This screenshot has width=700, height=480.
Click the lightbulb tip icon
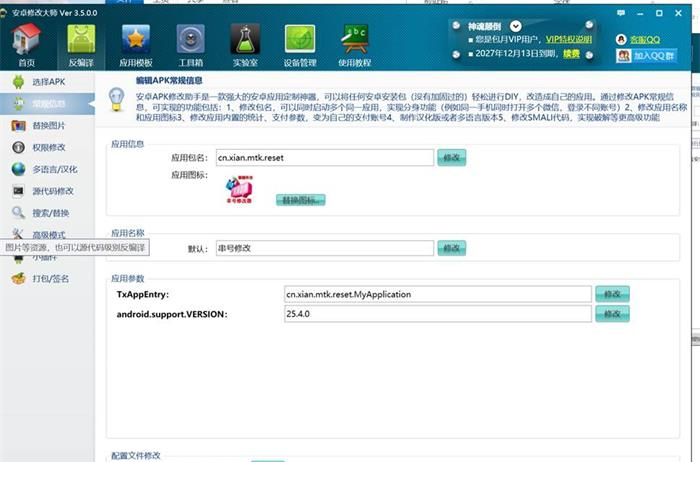point(117,99)
